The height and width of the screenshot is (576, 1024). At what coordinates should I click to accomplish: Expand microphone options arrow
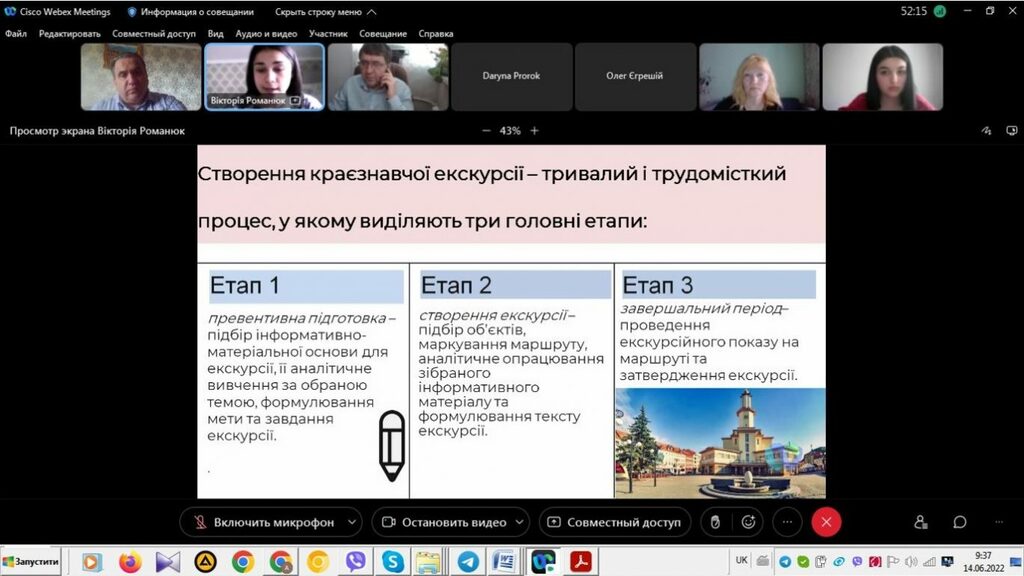[x=351, y=522]
